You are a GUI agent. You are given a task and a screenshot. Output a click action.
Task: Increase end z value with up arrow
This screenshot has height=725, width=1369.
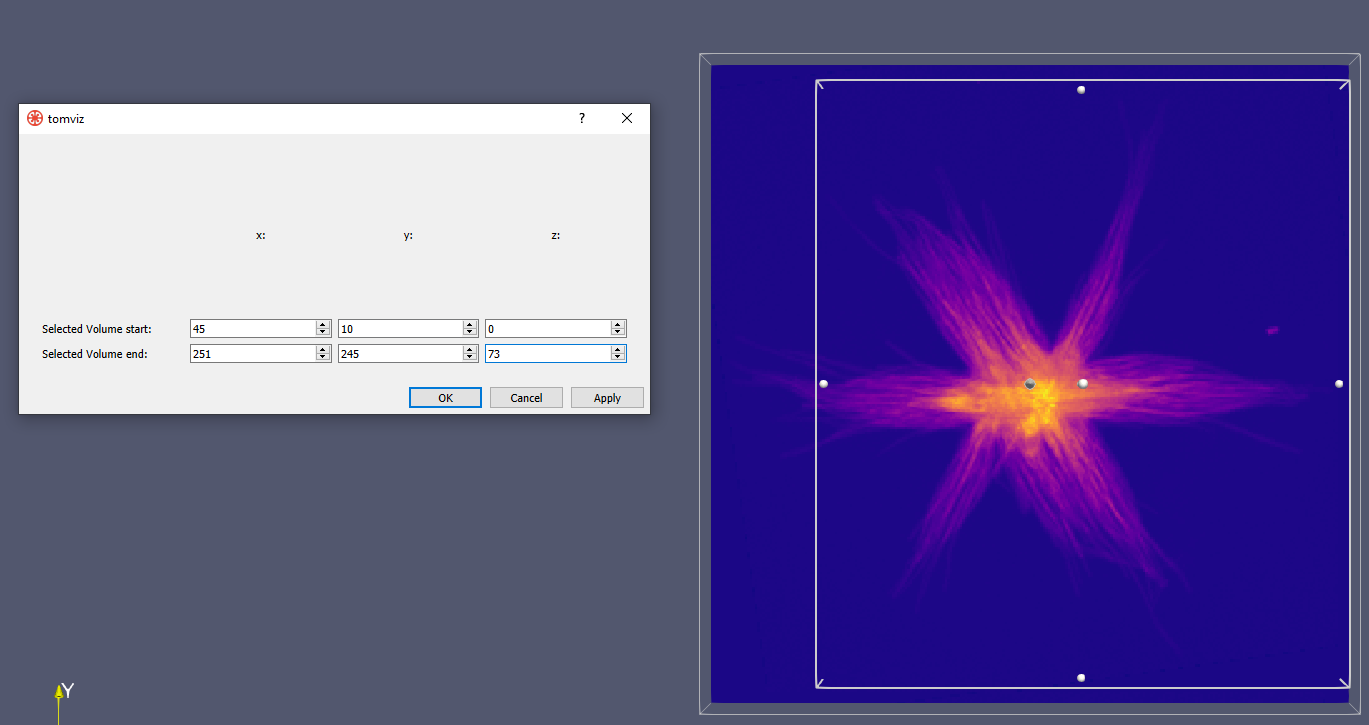[x=618, y=350]
